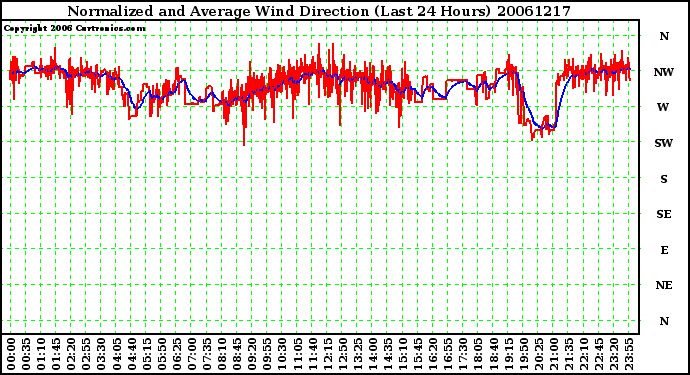
Task: Click the 19:15 time label
Action: [x=508, y=354]
